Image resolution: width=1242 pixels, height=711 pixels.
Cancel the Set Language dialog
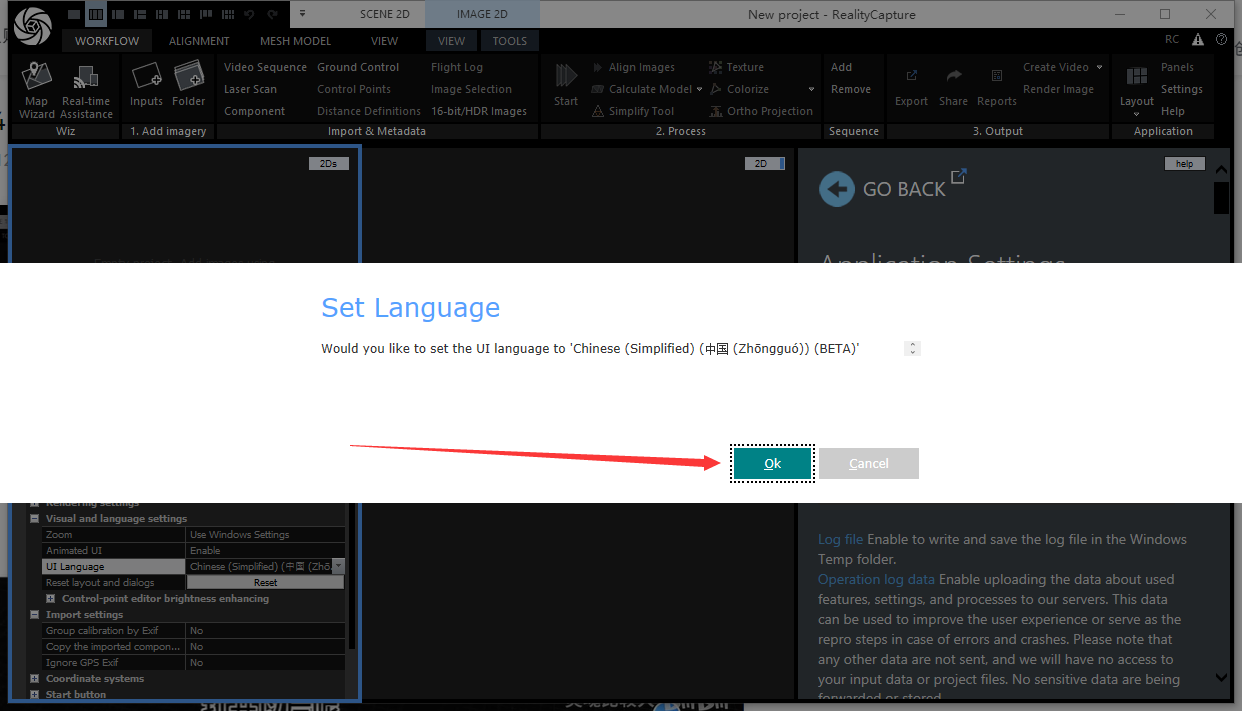[x=869, y=463]
